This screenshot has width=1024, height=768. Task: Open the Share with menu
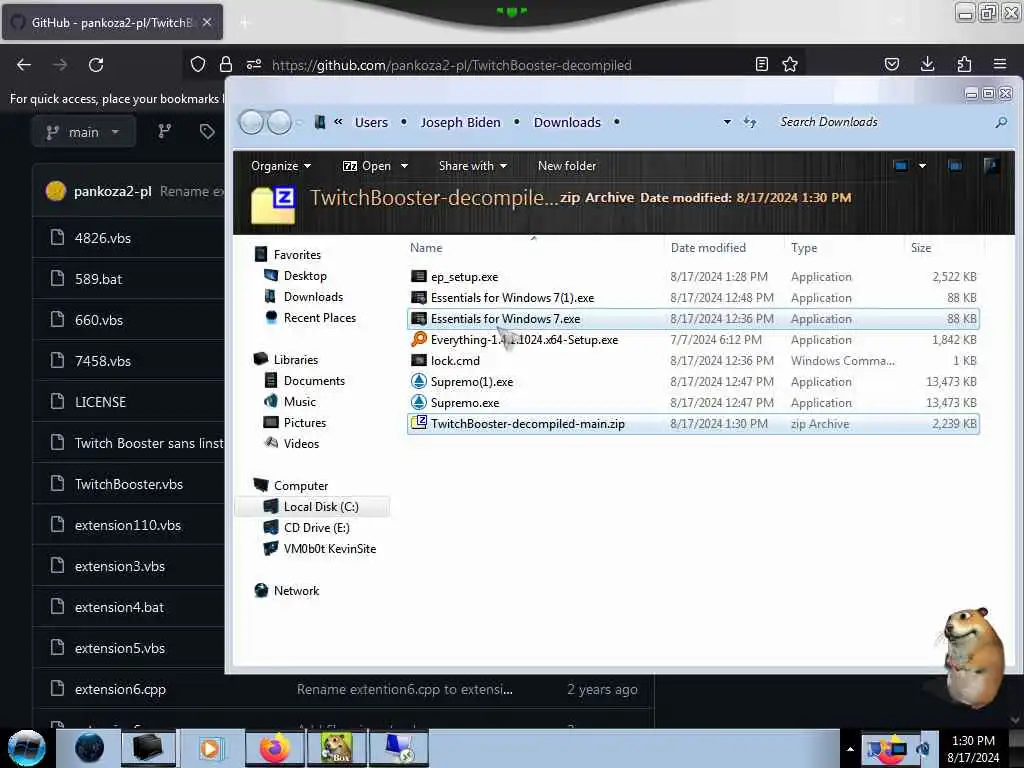(x=473, y=166)
